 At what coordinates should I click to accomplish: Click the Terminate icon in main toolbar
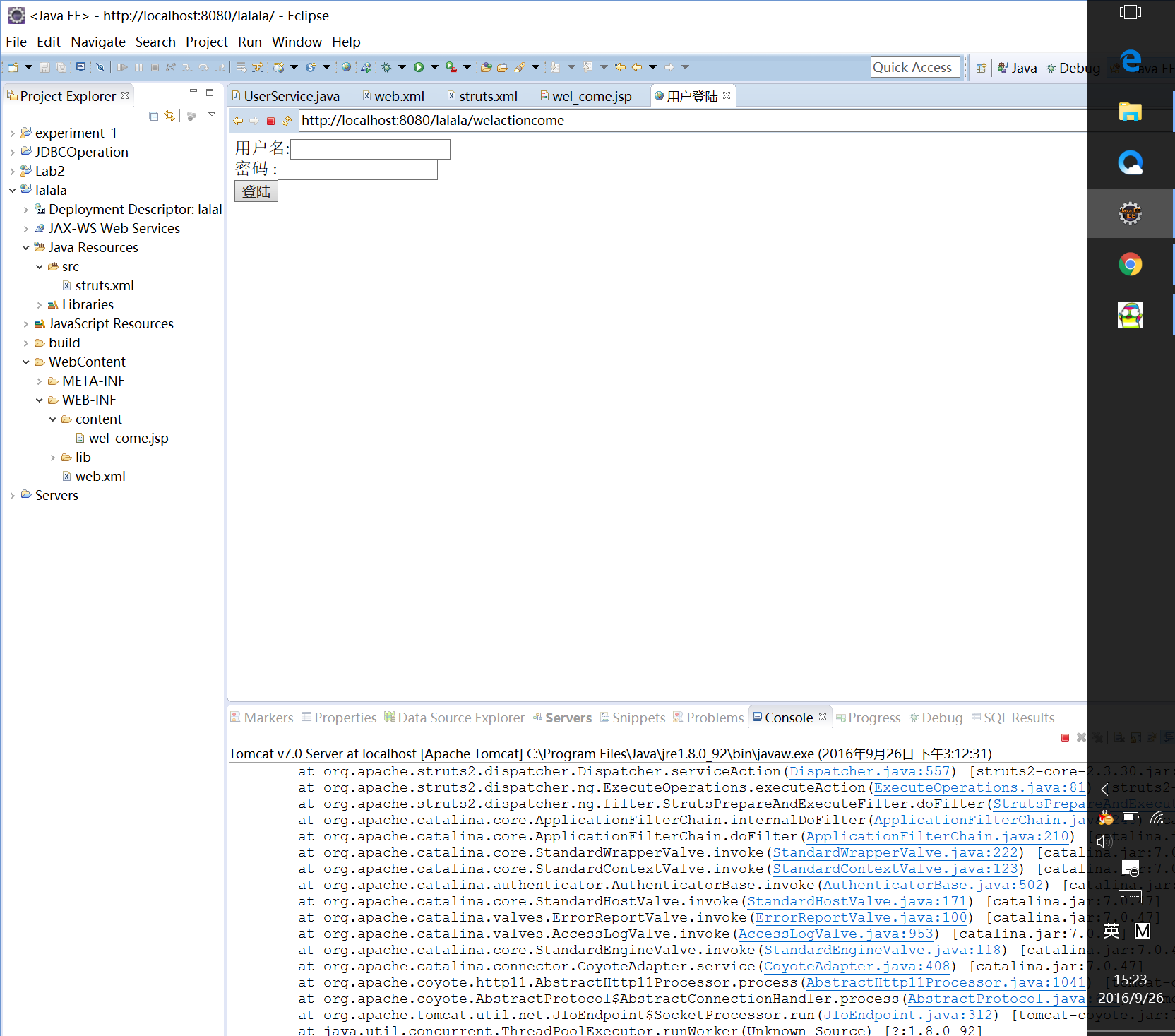155,67
